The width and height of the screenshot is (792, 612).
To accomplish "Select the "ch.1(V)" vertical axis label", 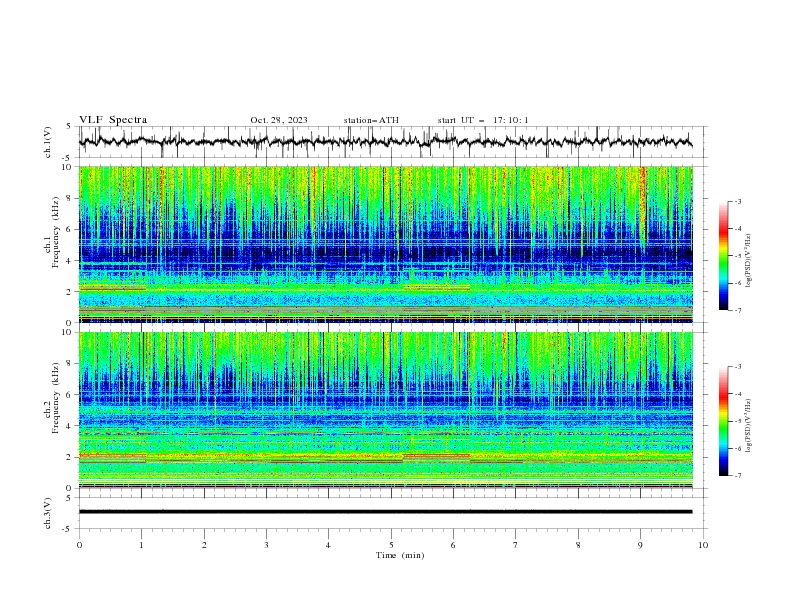I will click(48, 142).
